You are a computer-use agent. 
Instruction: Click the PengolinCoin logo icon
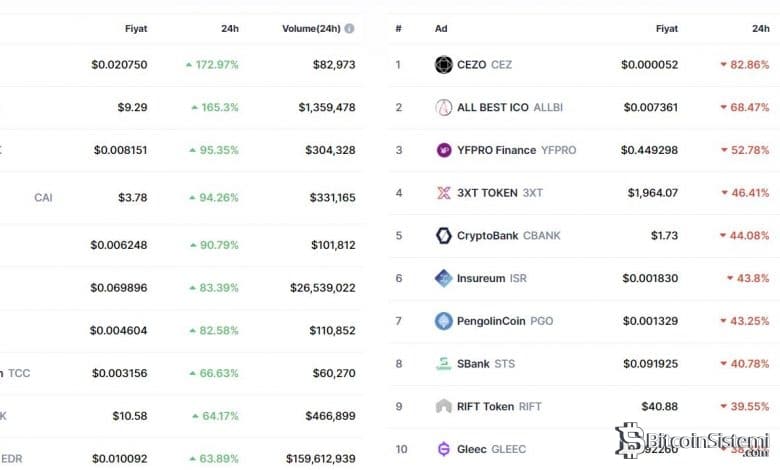click(x=444, y=321)
